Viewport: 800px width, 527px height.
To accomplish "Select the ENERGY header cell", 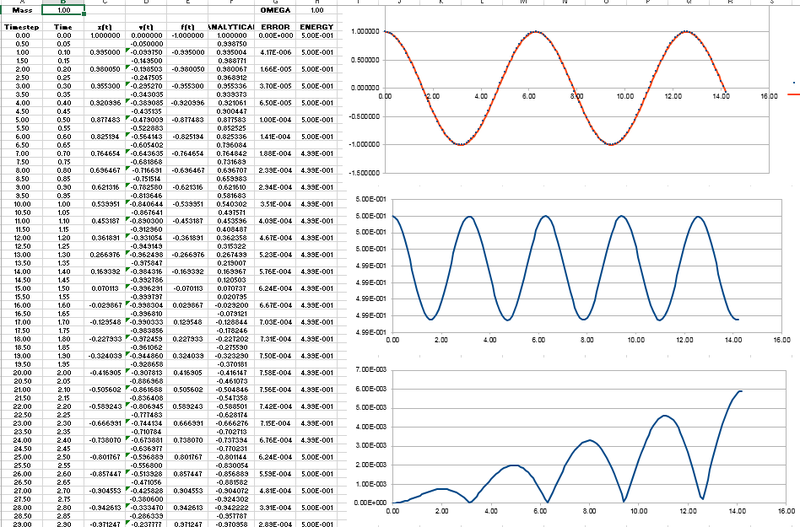I will [316, 27].
